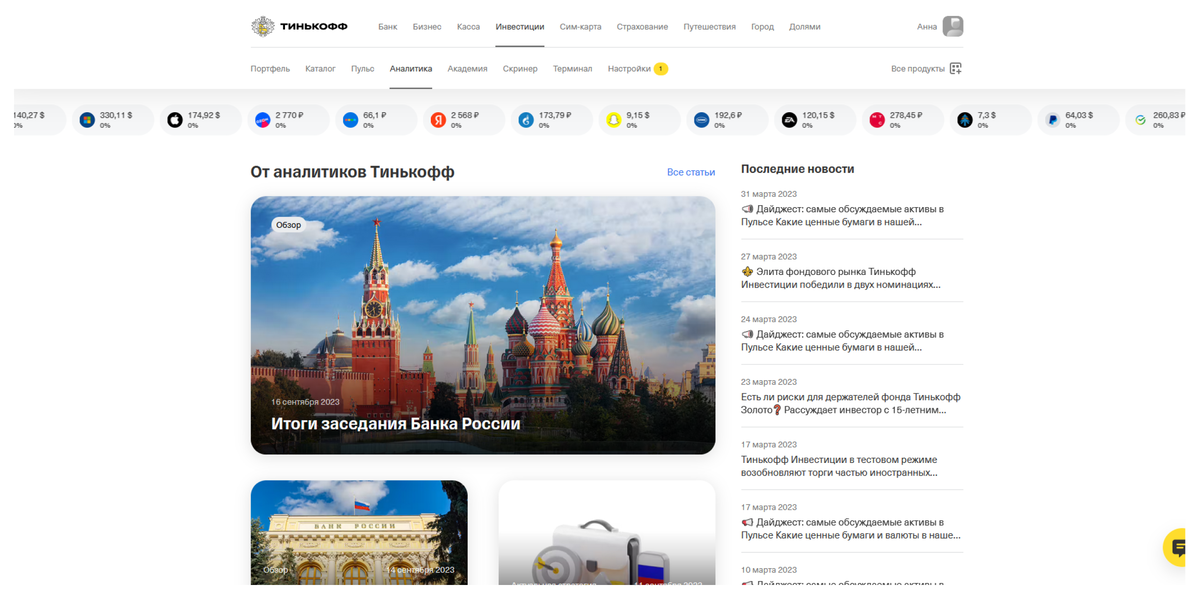Open the Город section
This screenshot has height=599, width=1200.
[762, 27]
